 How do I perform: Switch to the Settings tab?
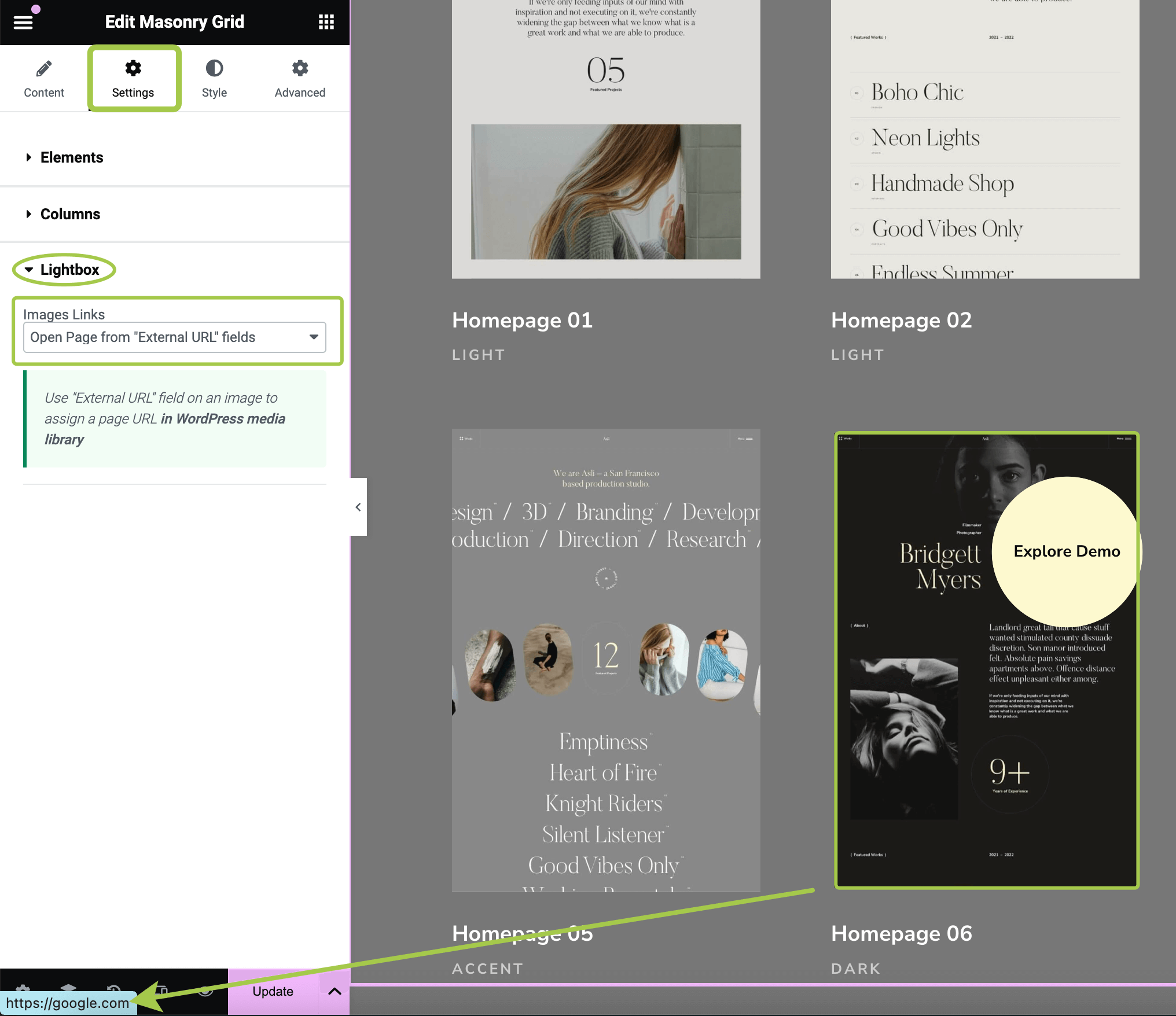point(133,78)
